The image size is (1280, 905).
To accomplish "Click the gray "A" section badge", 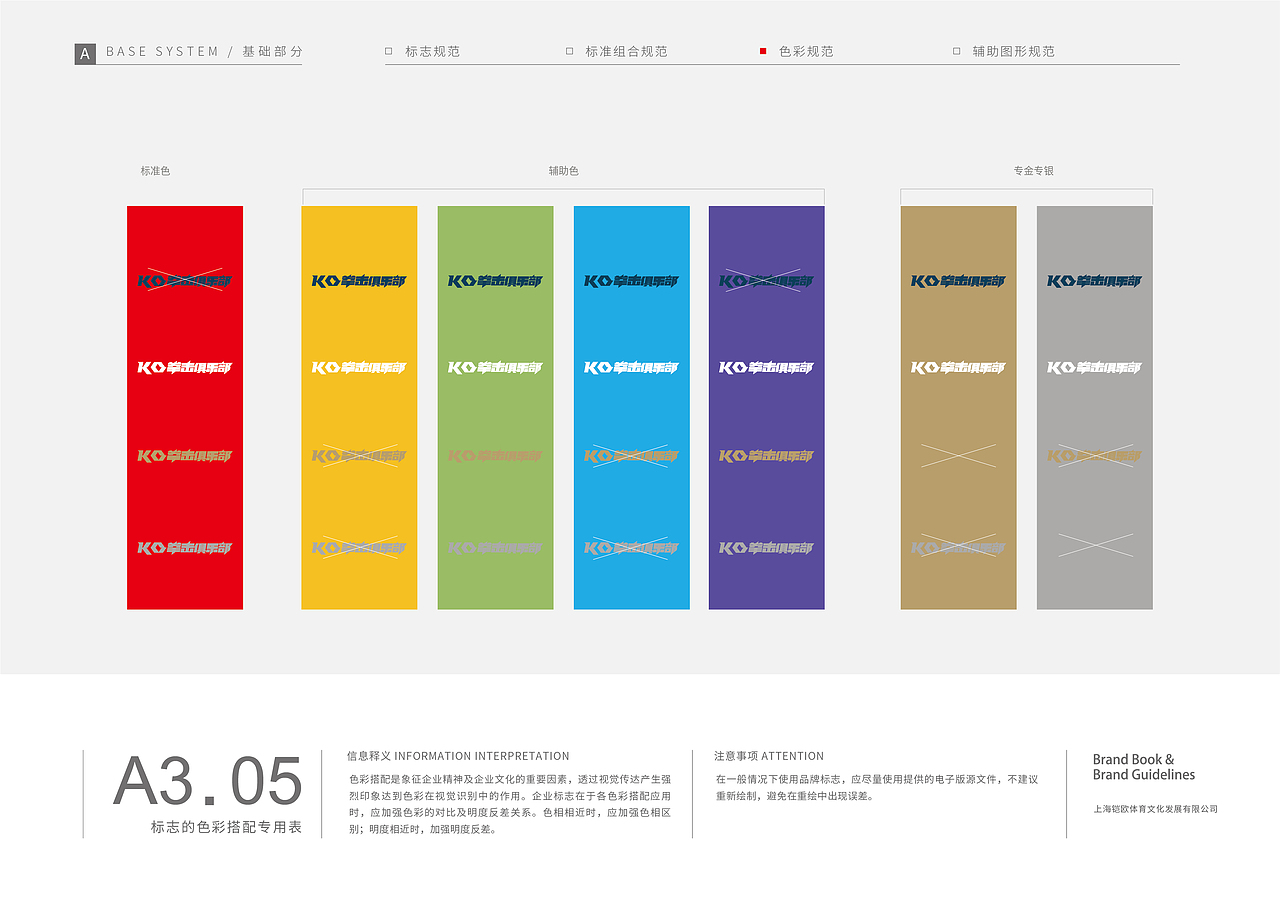I will pyautogui.click(x=85, y=54).
